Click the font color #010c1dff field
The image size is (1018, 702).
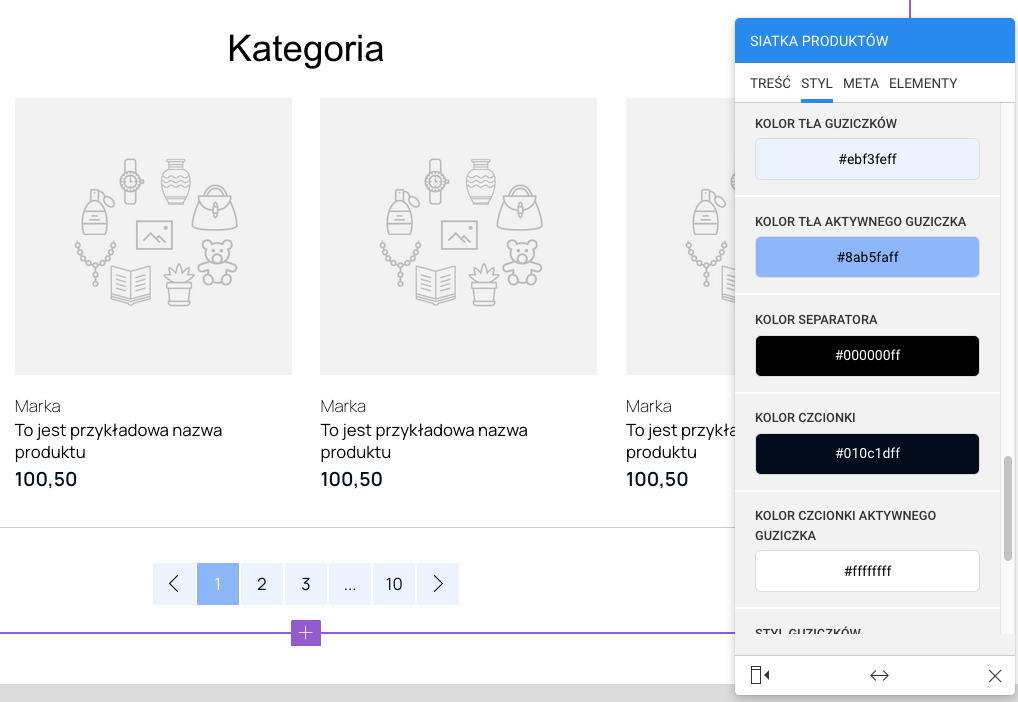[867, 453]
